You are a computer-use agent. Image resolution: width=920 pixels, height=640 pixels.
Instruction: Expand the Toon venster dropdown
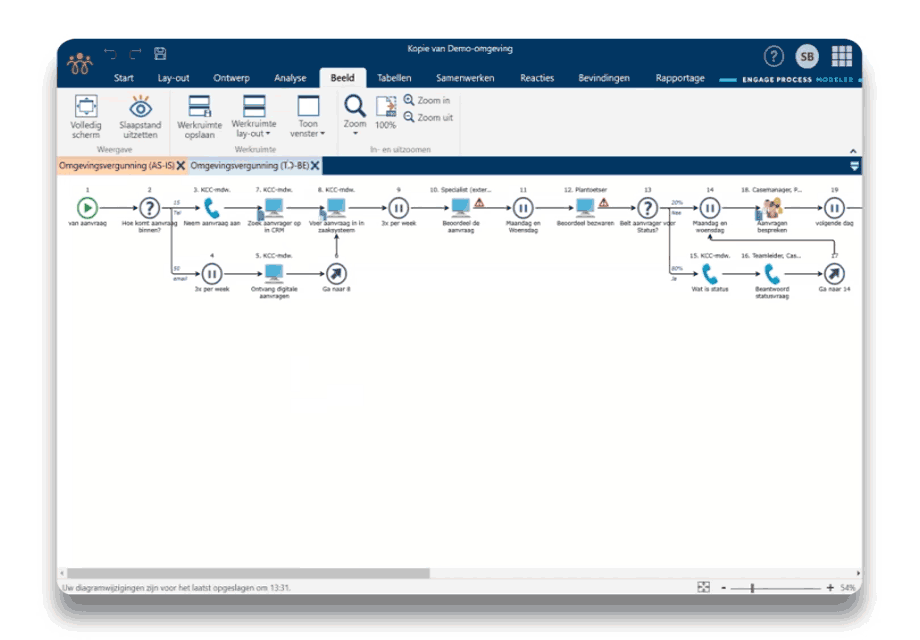coord(308,115)
